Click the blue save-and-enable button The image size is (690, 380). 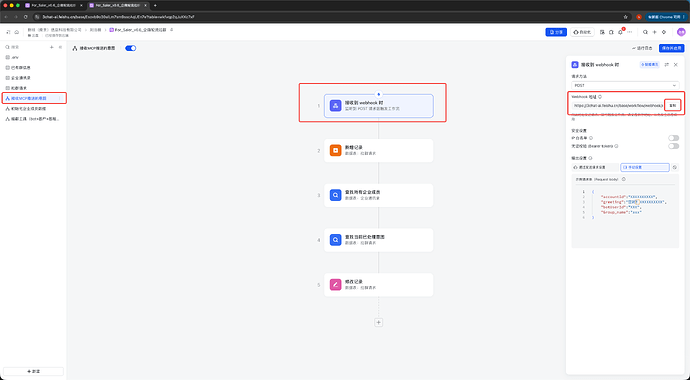pyautogui.click(x=671, y=48)
